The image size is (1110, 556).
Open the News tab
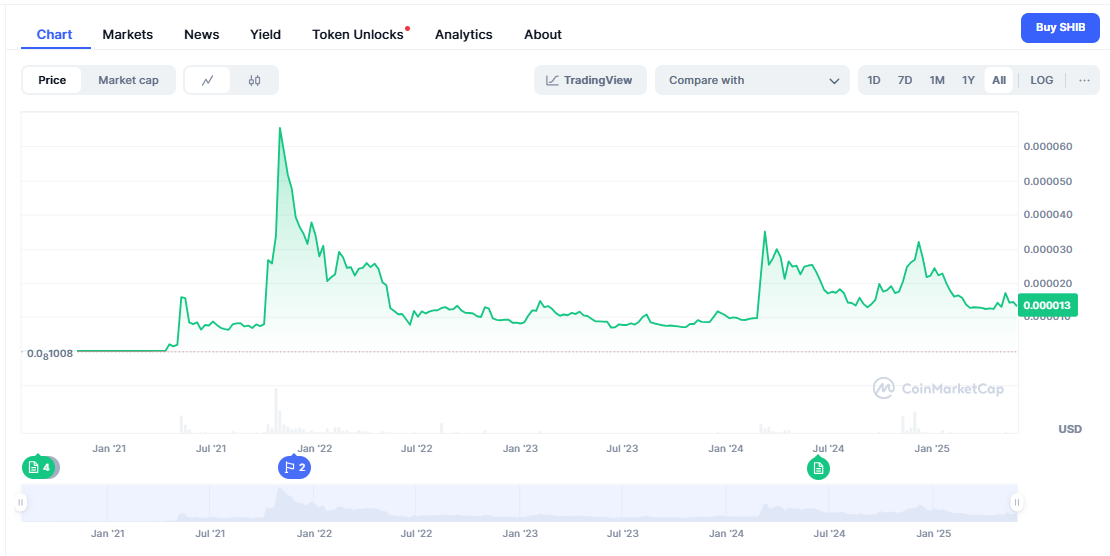[202, 34]
